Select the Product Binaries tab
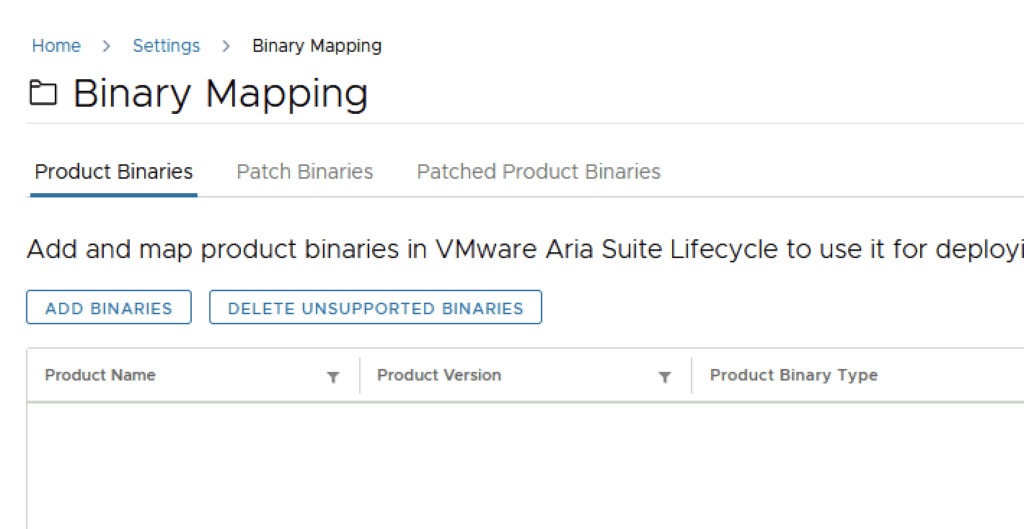This screenshot has height=529, width=1024. click(x=114, y=172)
